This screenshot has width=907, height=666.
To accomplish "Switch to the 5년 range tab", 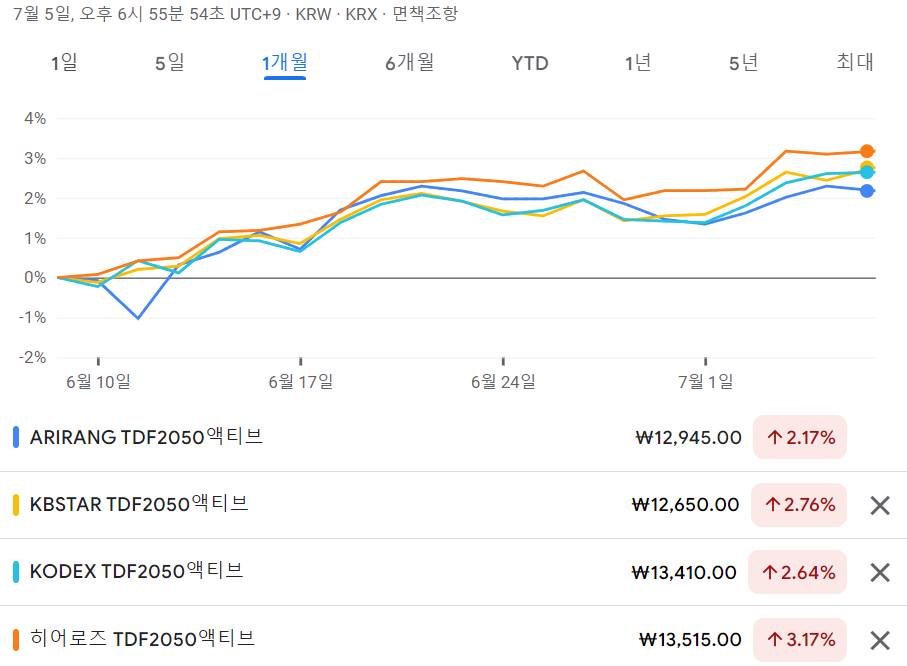I will 743,62.
